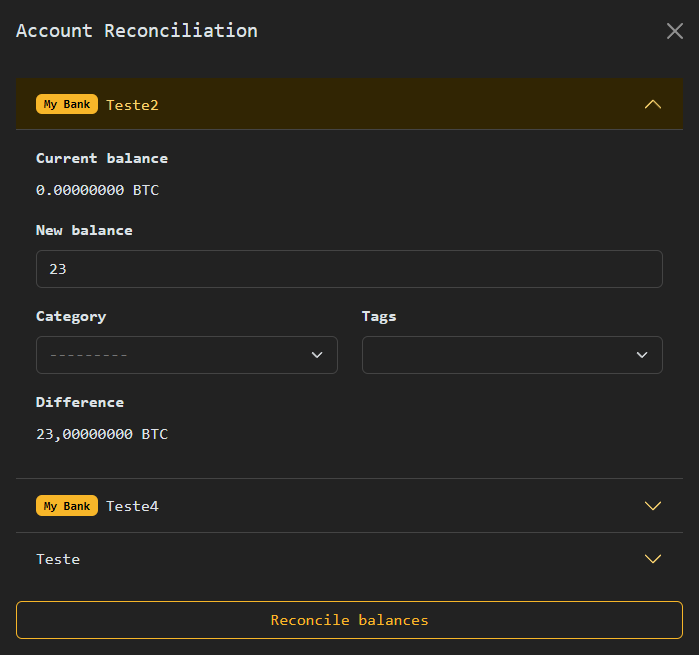The image size is (699, 655).
Task: Click the My Bank badge beside Teste2
Action: 67,104
